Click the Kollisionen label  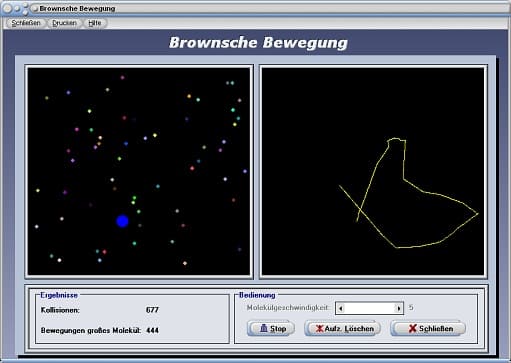pyautogui.click(x=60, y=310)
